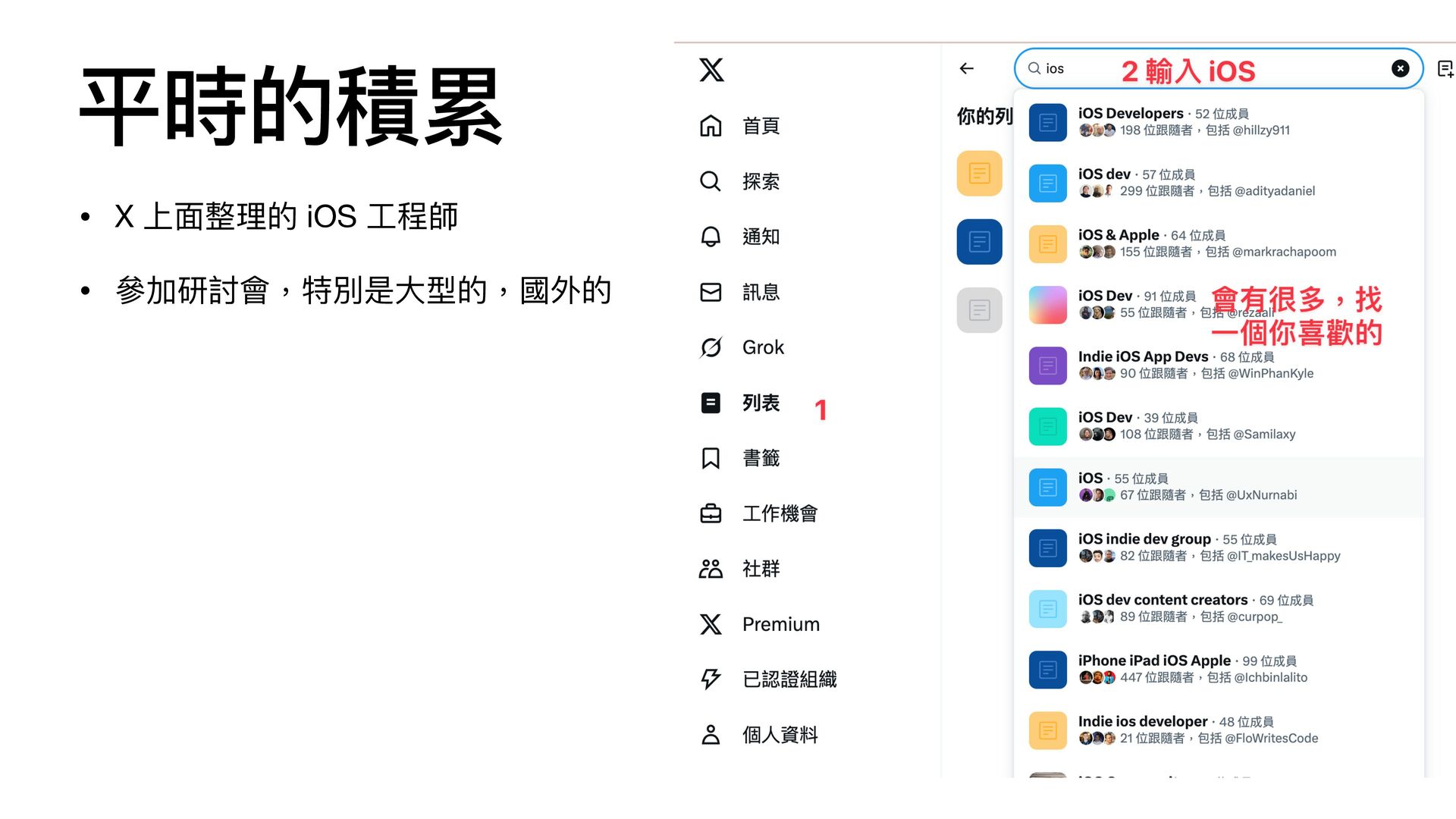The height and width of the screenshot is (819, 1456).
Task: Click the X logo above the sidebar
Action: (x=711, y=70)
